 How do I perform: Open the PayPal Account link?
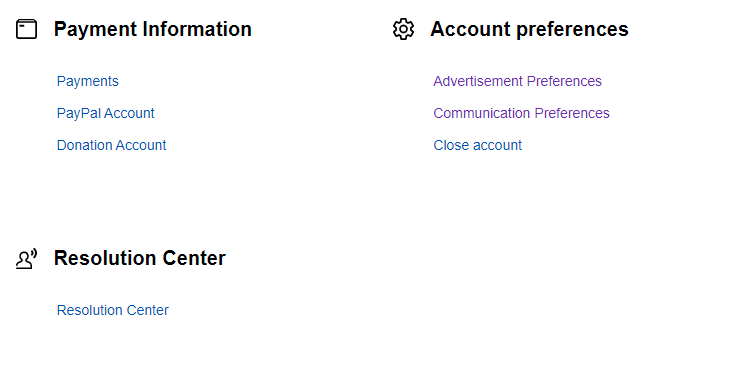tap(105, 113)
